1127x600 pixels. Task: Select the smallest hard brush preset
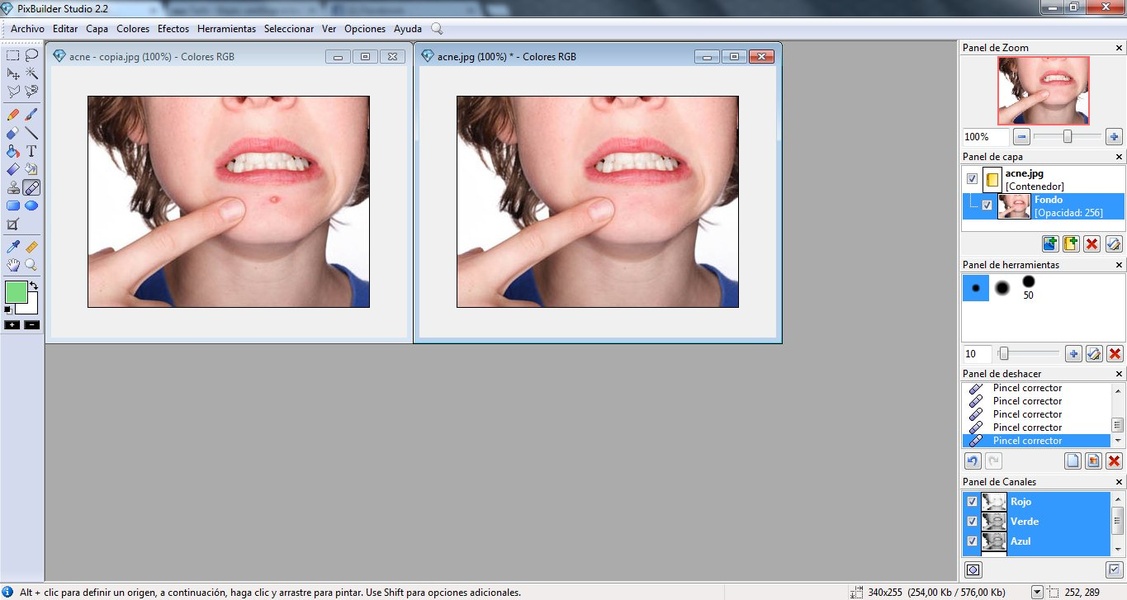(975, 287)
